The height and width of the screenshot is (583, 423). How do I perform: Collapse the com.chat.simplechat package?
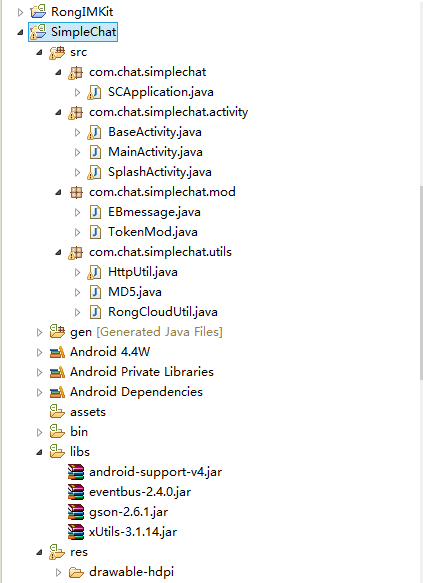click(x=58, y=73)
